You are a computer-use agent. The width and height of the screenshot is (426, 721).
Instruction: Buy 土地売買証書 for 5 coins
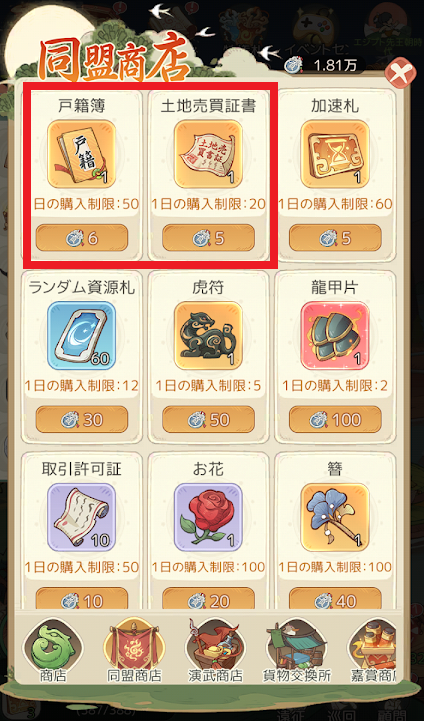point(208,238)
